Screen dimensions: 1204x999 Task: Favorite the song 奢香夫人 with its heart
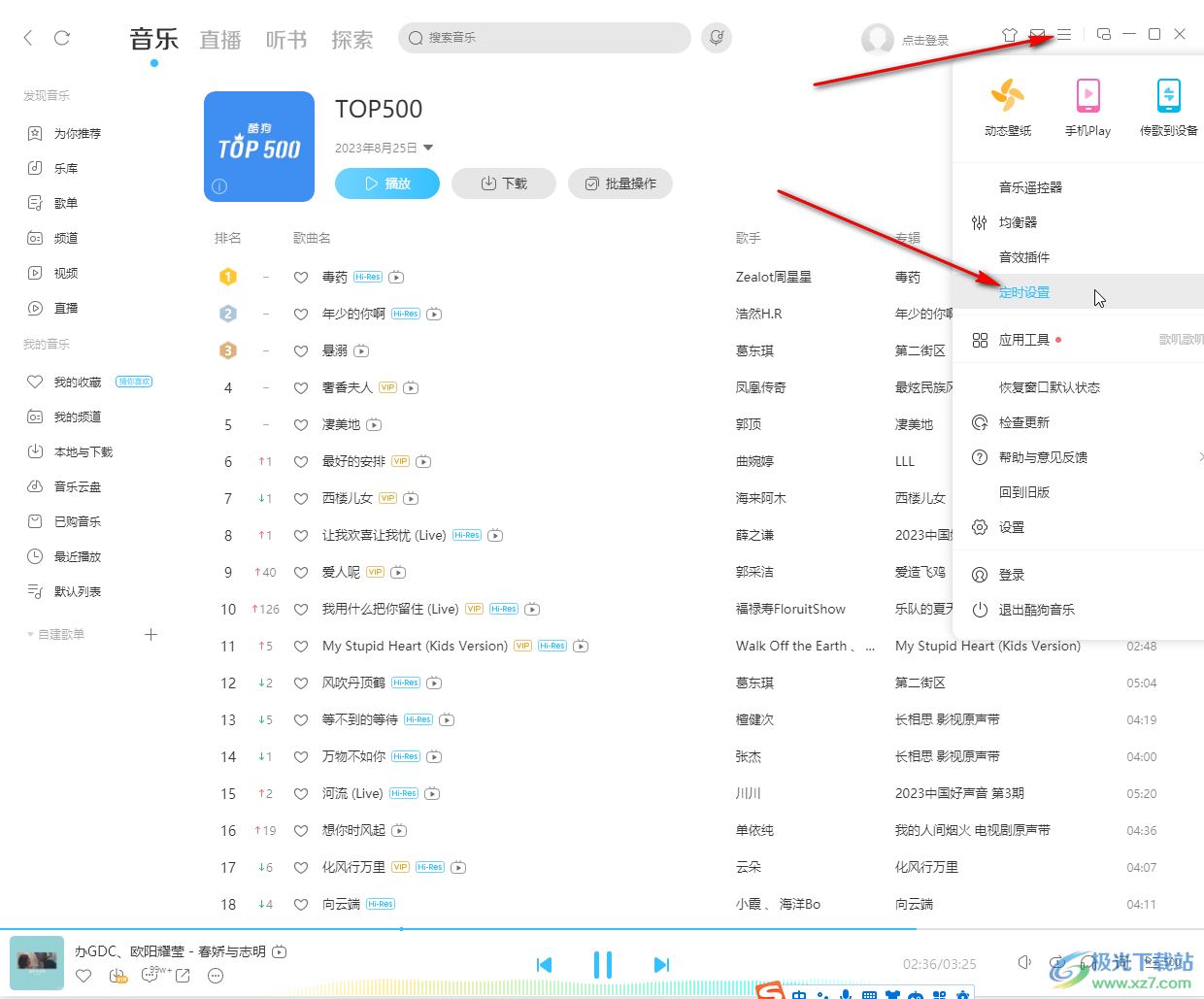tap(301, 388)
